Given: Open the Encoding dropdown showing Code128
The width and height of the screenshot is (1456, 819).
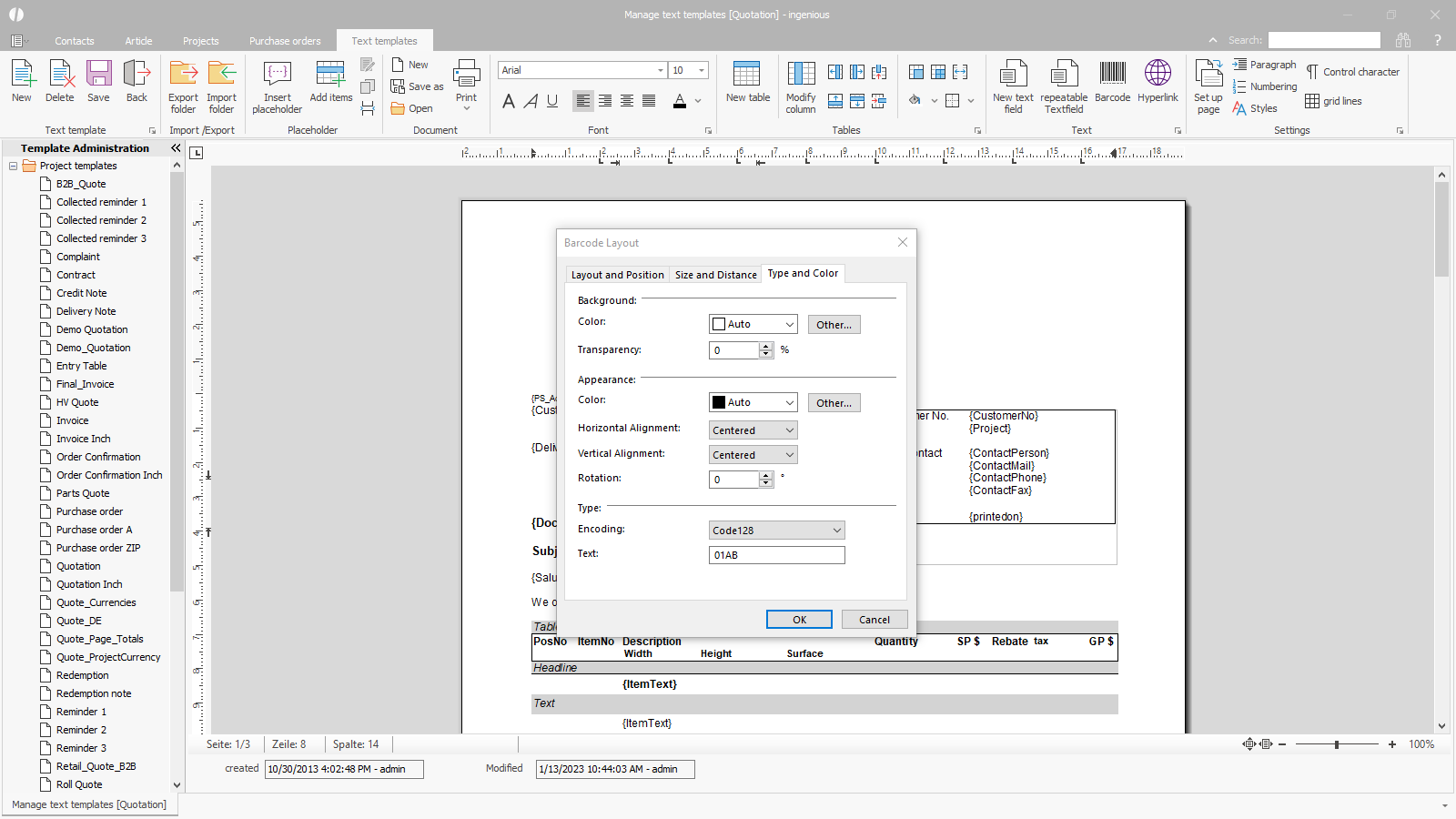Looking at the screenshot, I should (x=776, y=531).
